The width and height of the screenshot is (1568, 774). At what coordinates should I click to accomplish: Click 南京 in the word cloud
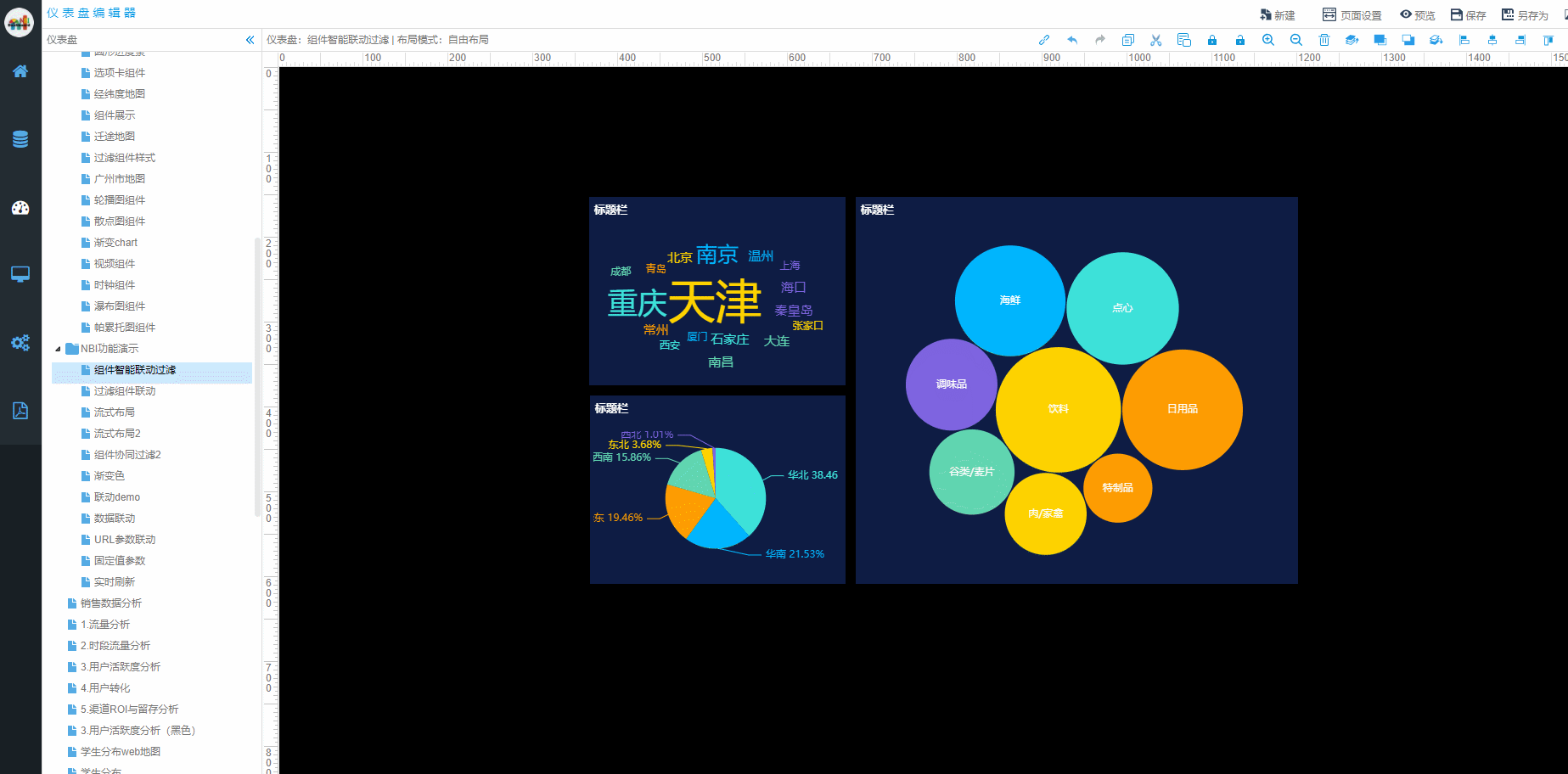[x=717, y=254]
